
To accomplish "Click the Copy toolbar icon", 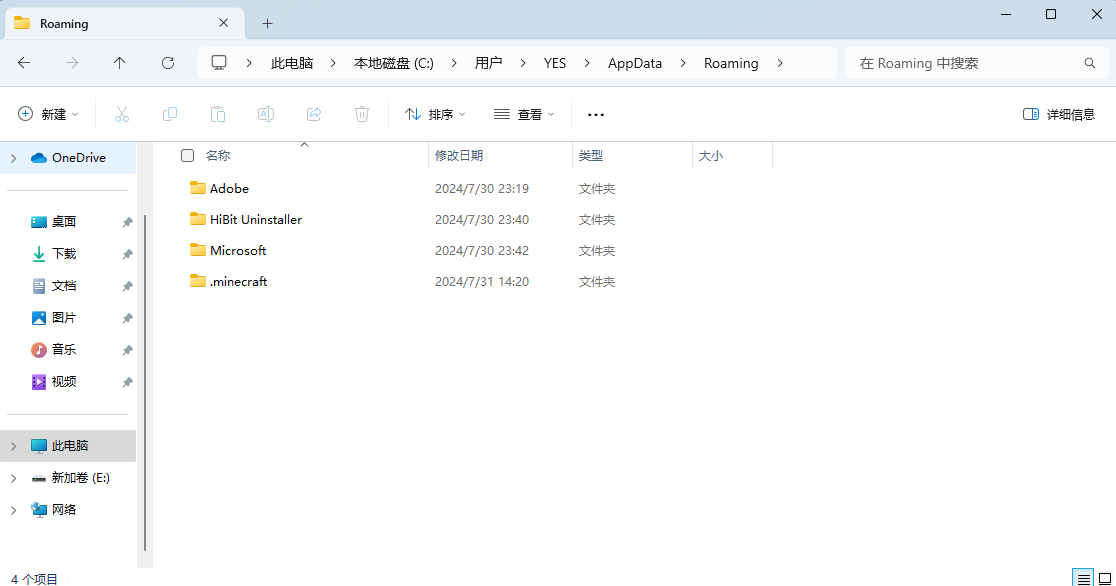I will pos(169,114).
